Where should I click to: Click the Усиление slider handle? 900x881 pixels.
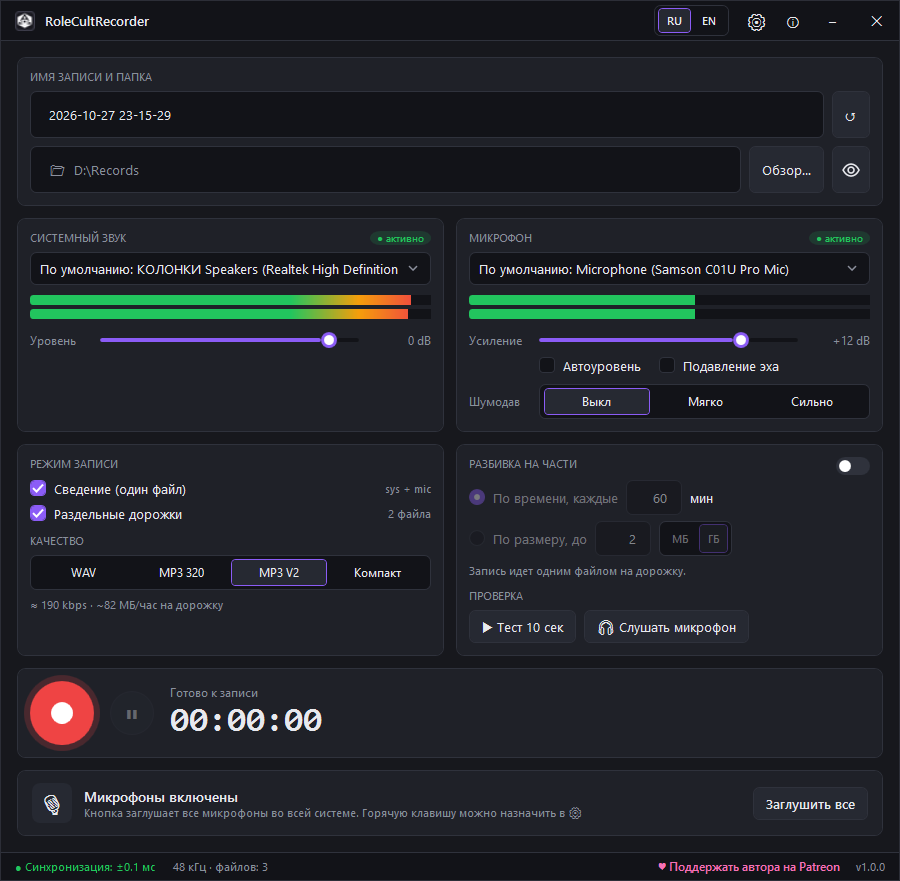pos(741,340)
